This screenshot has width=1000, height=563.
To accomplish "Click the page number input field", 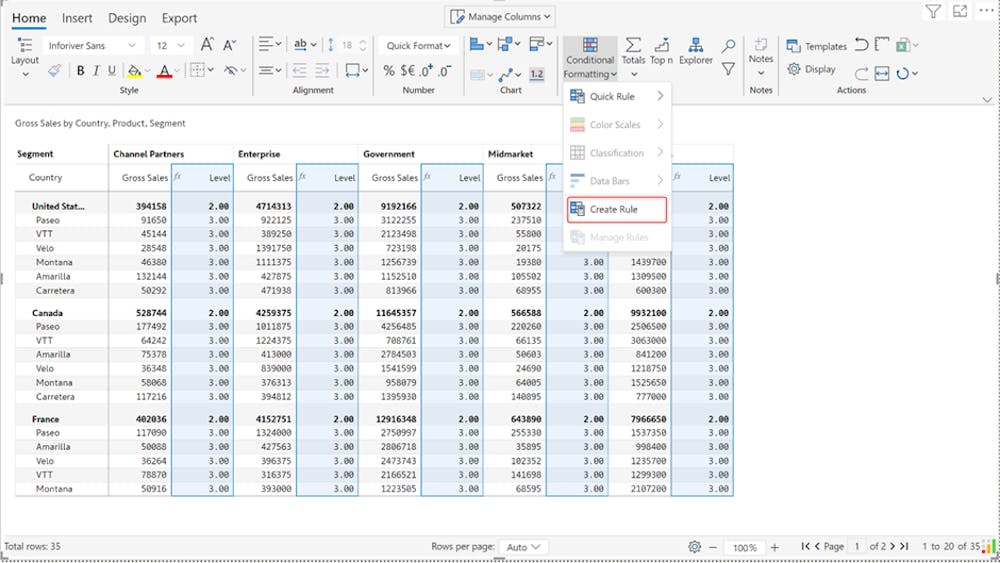I will click(857, 547).
